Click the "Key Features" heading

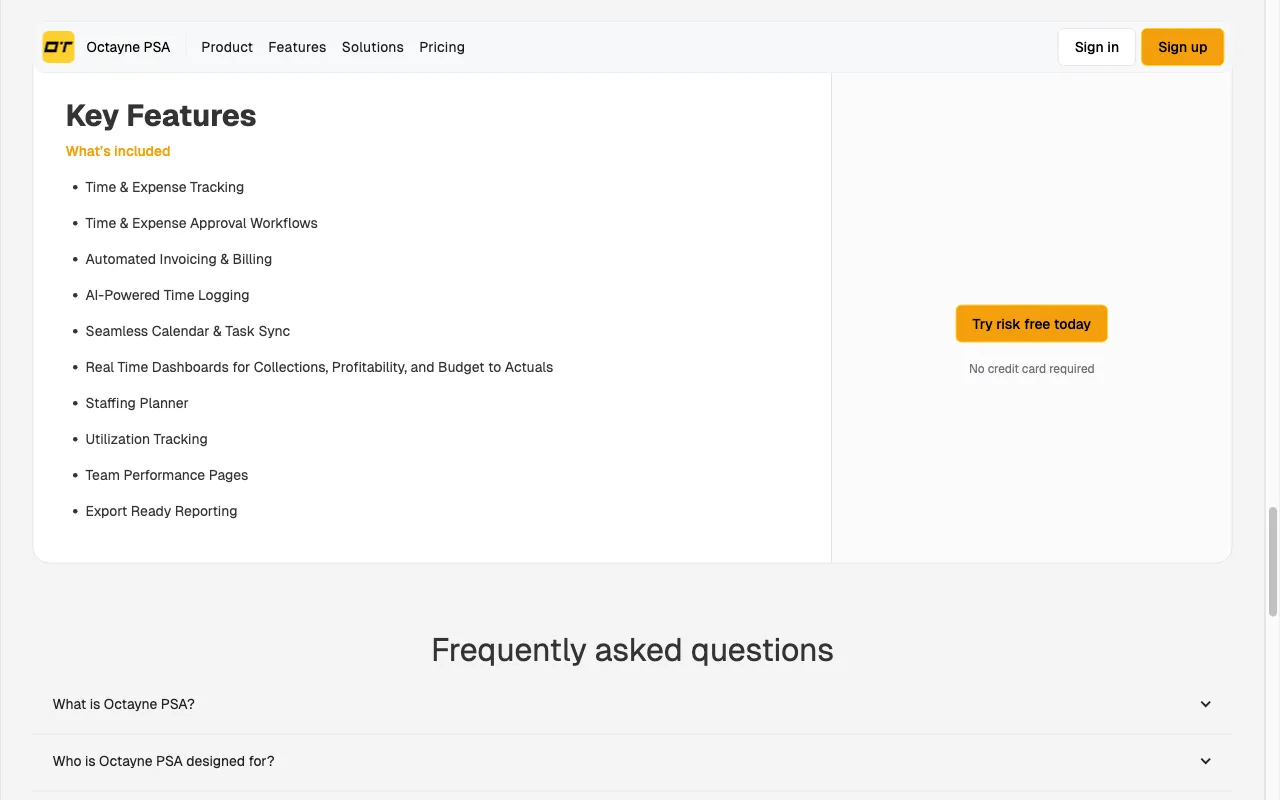click(x=161, y=116)
